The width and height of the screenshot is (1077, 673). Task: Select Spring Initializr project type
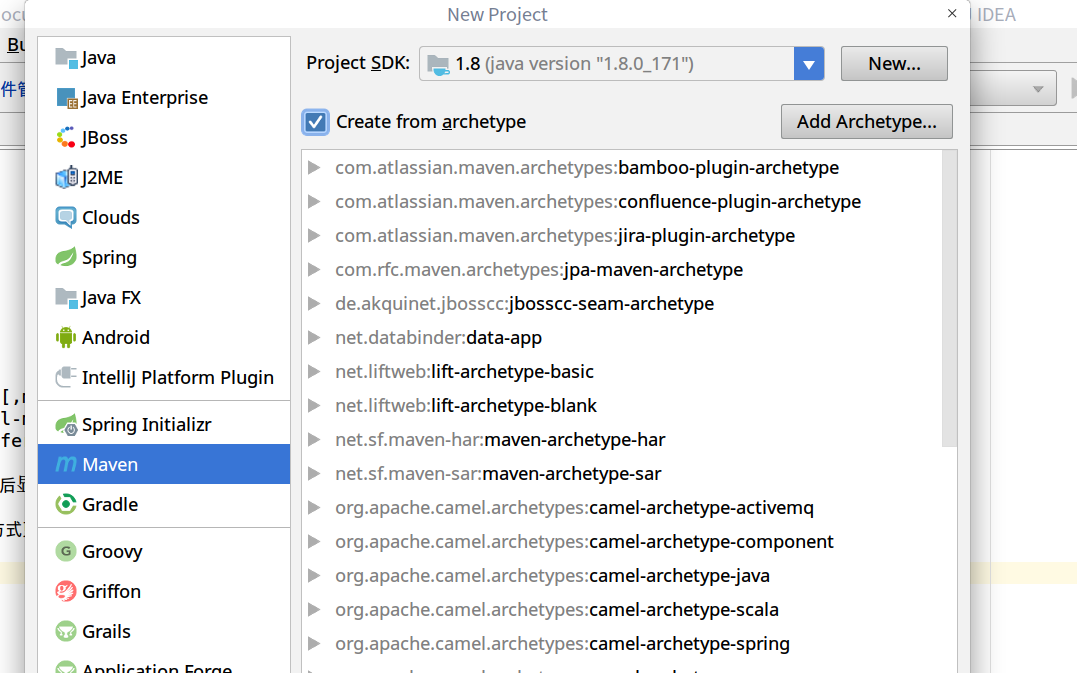(x=146, y=425)
